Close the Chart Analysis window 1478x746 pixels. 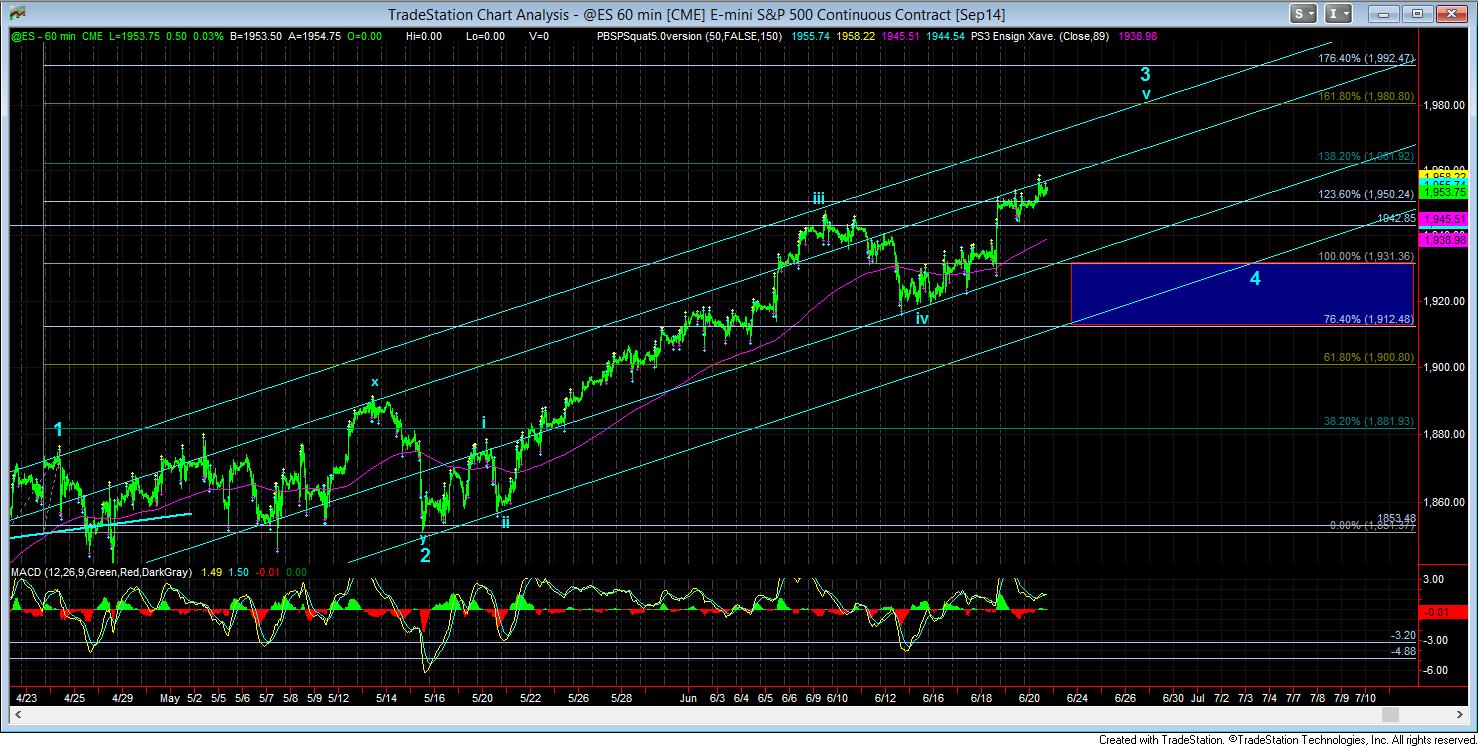pyautogui.click(x=1452, y=14)
